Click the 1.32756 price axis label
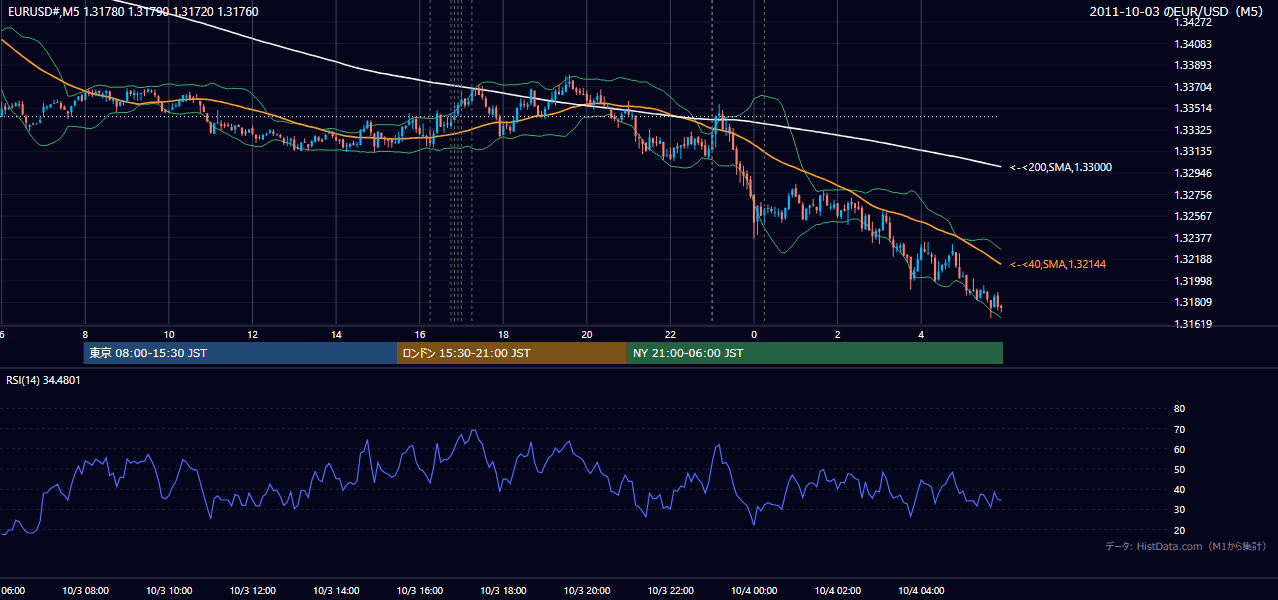This screenshot has height=600, width=1278. [x=1192, y=195]
